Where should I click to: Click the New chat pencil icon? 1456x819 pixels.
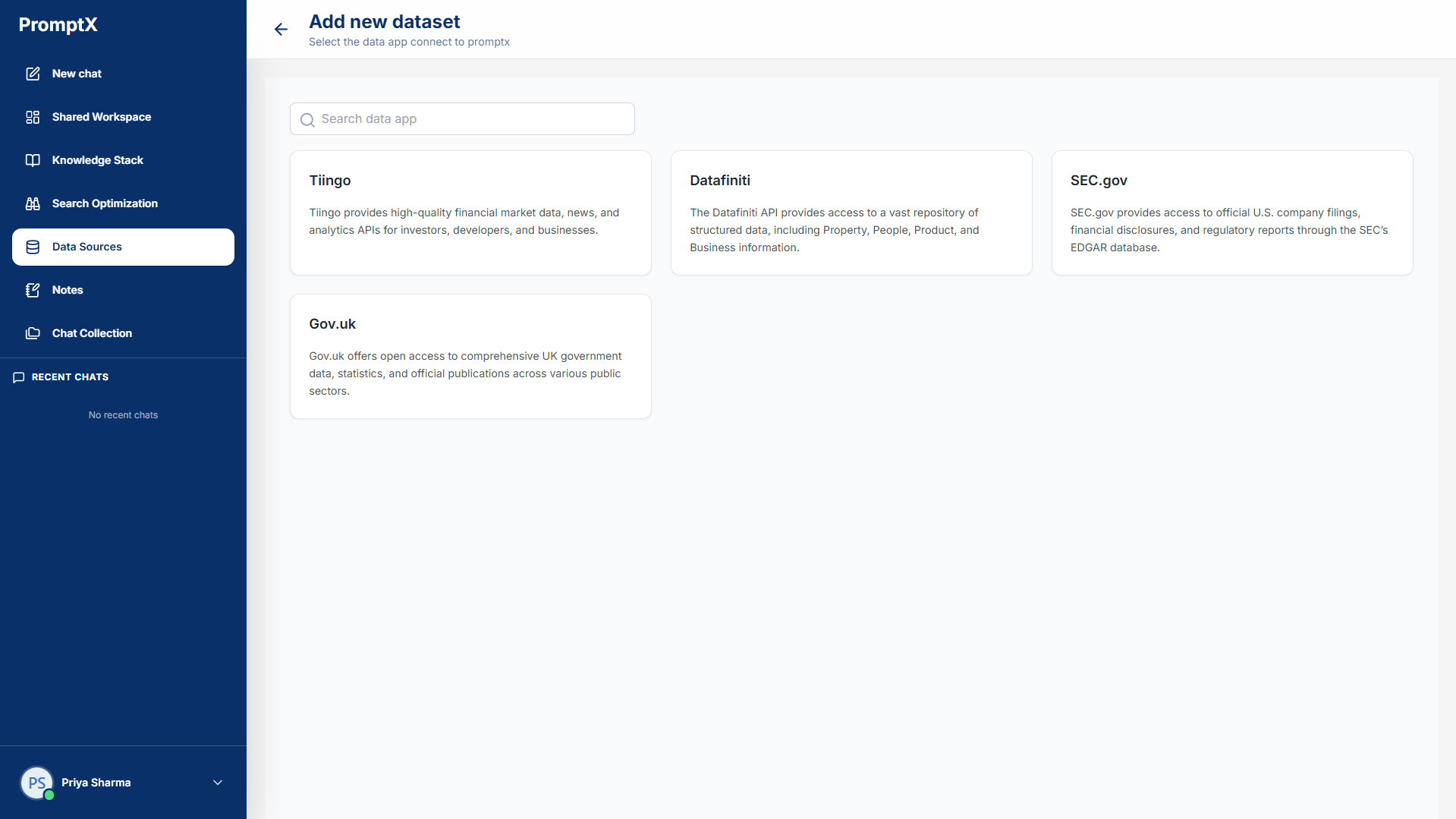tap(33, 74)
